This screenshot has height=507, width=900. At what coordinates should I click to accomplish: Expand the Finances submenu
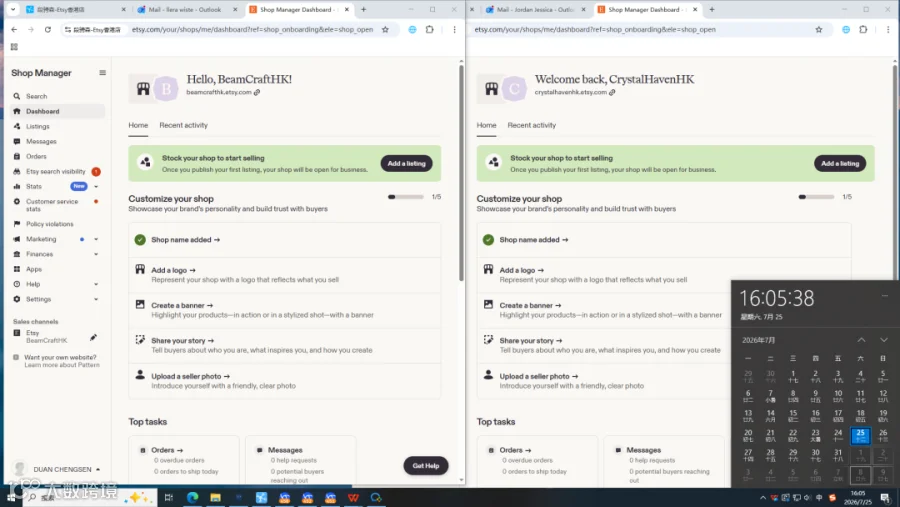click(96, 254)
